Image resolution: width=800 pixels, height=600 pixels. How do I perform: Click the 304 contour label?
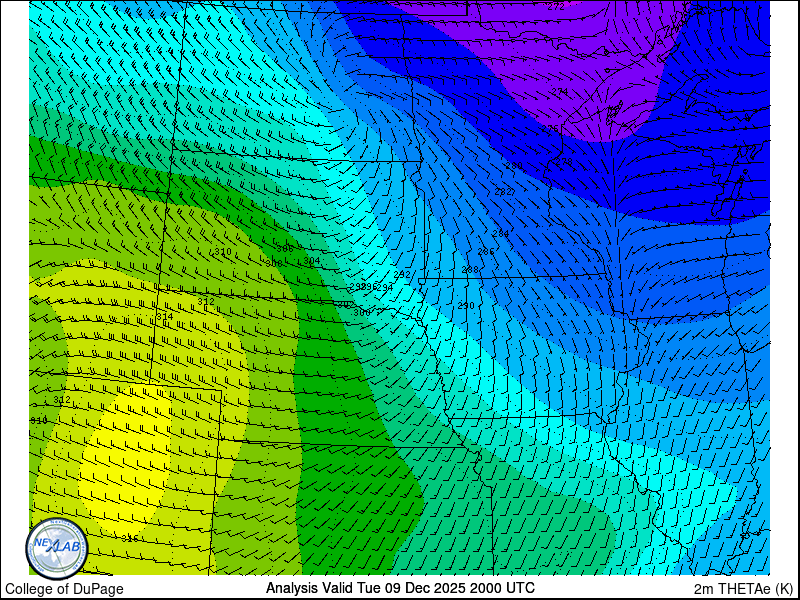tap(312, 261)
